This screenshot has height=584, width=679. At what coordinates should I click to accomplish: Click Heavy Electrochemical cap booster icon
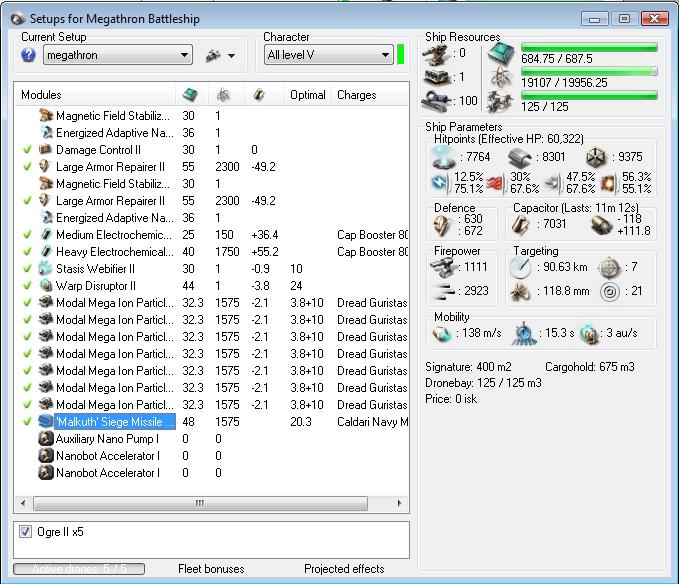tap(45, 252)
